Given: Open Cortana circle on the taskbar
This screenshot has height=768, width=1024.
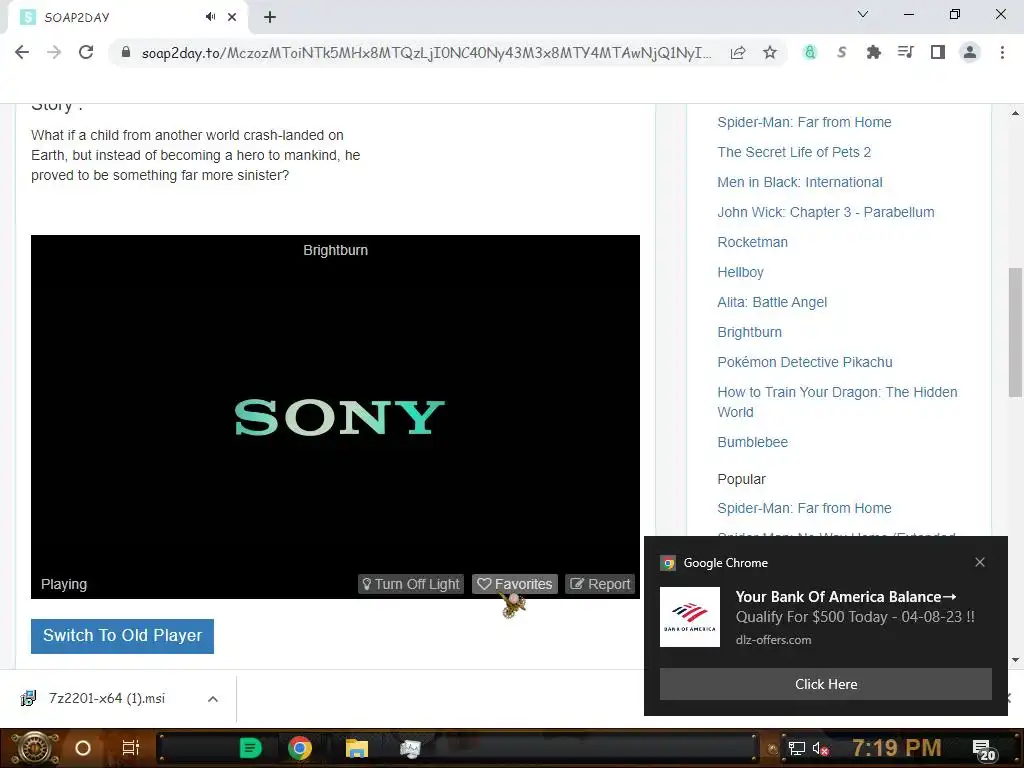Looking at the screenshot, I should (x=83, y=748).
